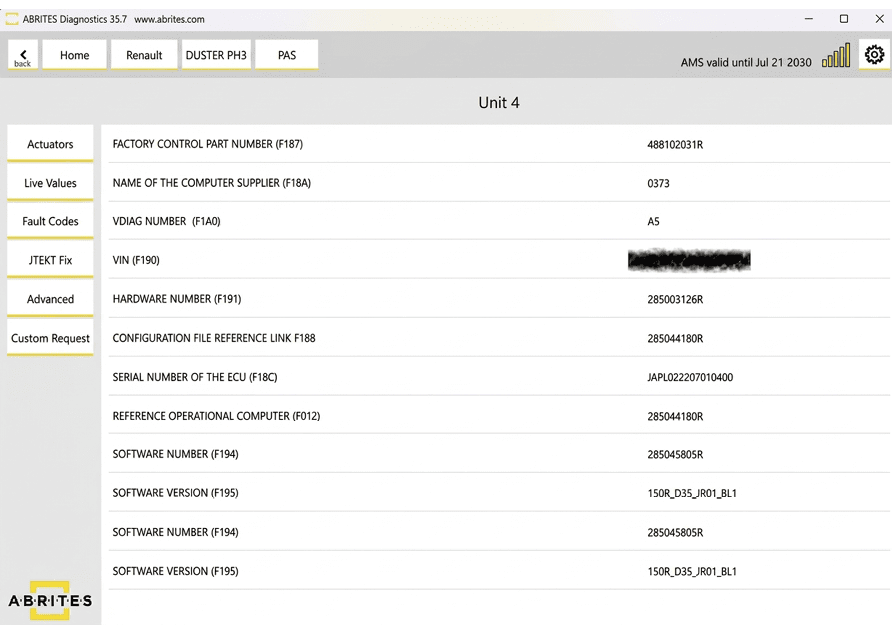Go to the Home breadcrumb
Screen dimensions: 892x632
tap(75, 55)
